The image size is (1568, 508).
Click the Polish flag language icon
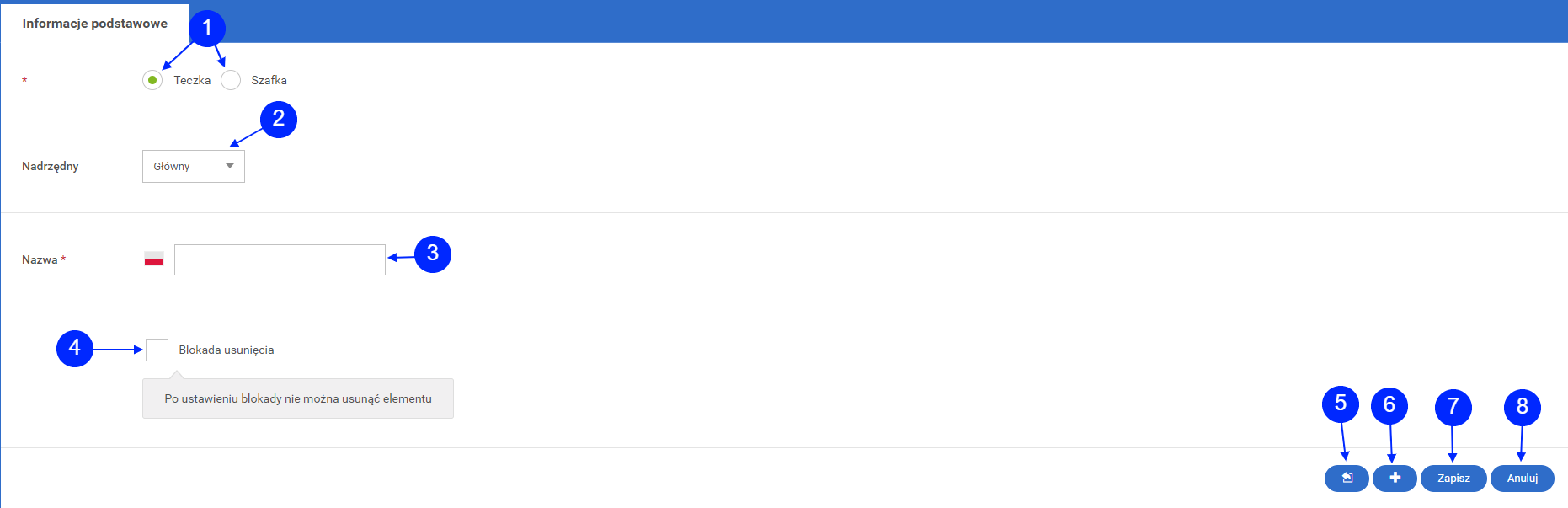click(154, 259)
